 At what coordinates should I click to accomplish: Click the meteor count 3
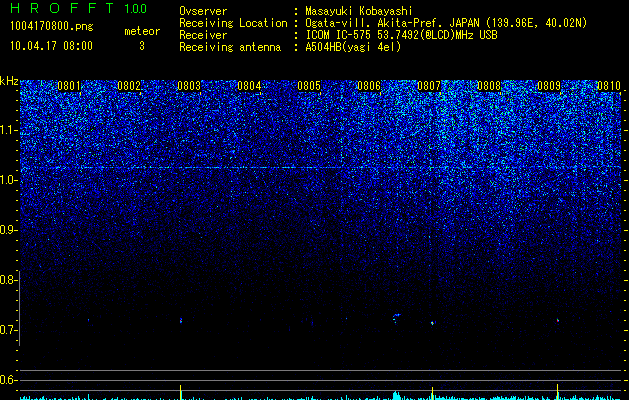(142, 46)
